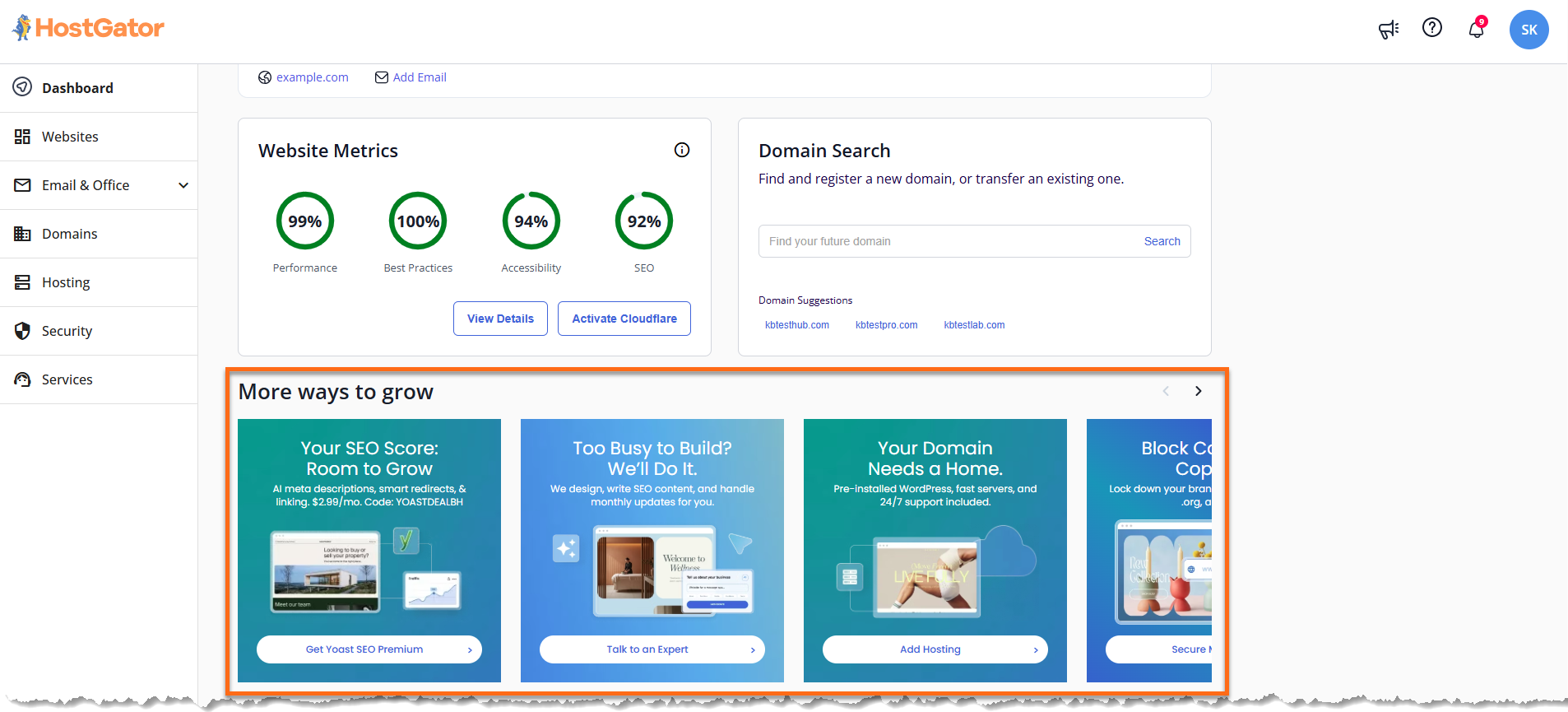The height and width of the screenshot is (712, 1568).
Task: Open the notifications bell
Action: (x=1477, y=29)
